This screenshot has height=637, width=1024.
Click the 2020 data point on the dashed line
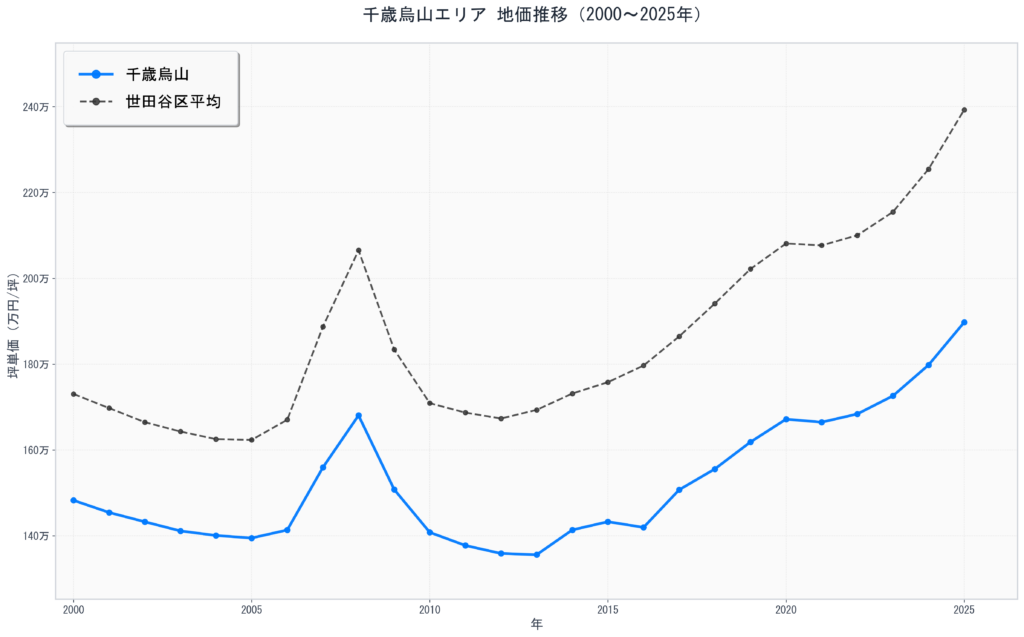tap(786, 243)
